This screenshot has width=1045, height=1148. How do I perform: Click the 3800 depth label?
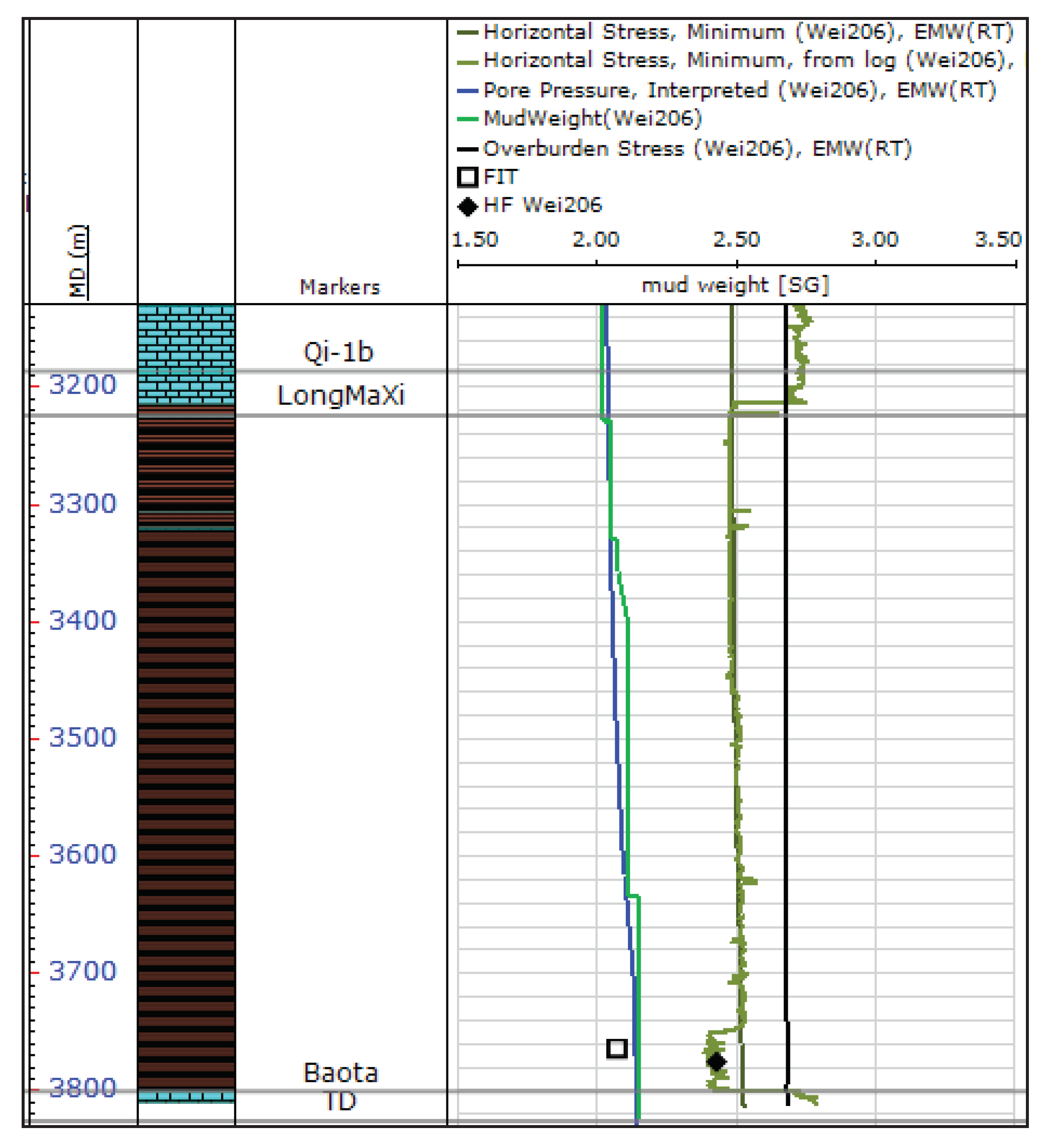click(83, 1088)
